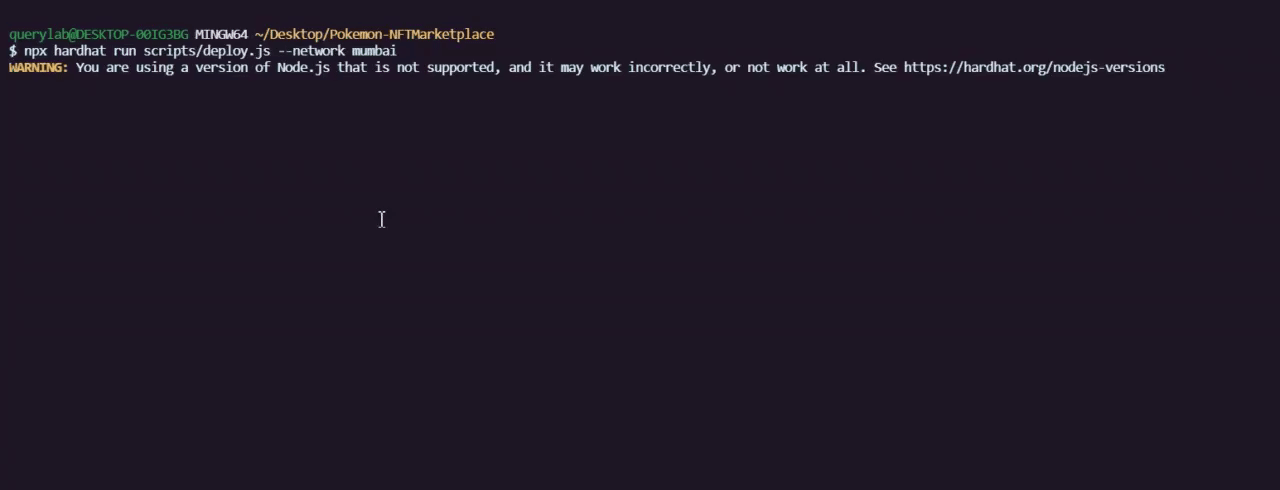The width and height of the screenshot is (1280, 490).
Task: Click the ~/Desktop/Pokemon-NFTMarketplace path
Action: coord(374,34)
